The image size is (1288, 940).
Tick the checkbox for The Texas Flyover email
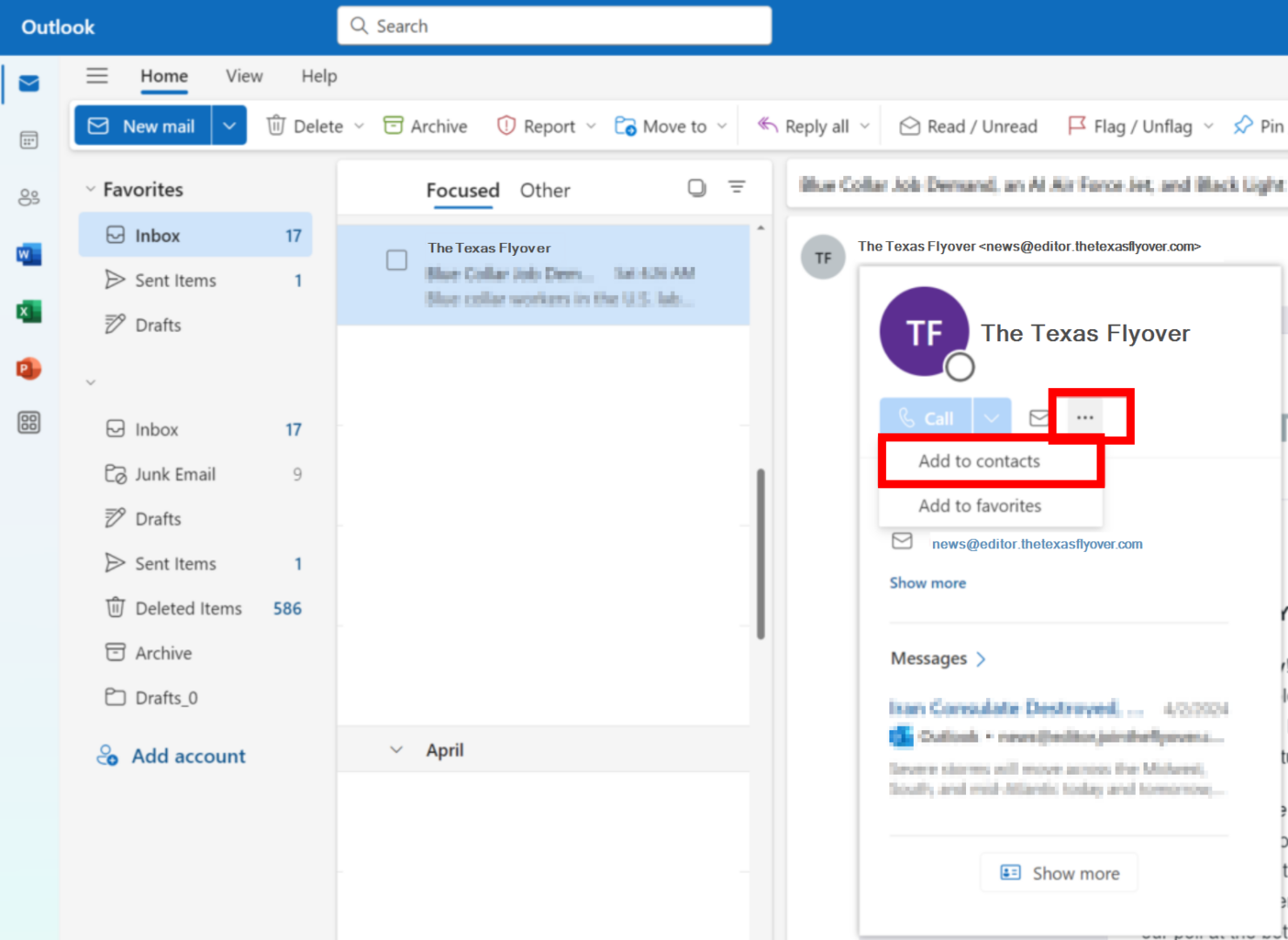point(397,259)
